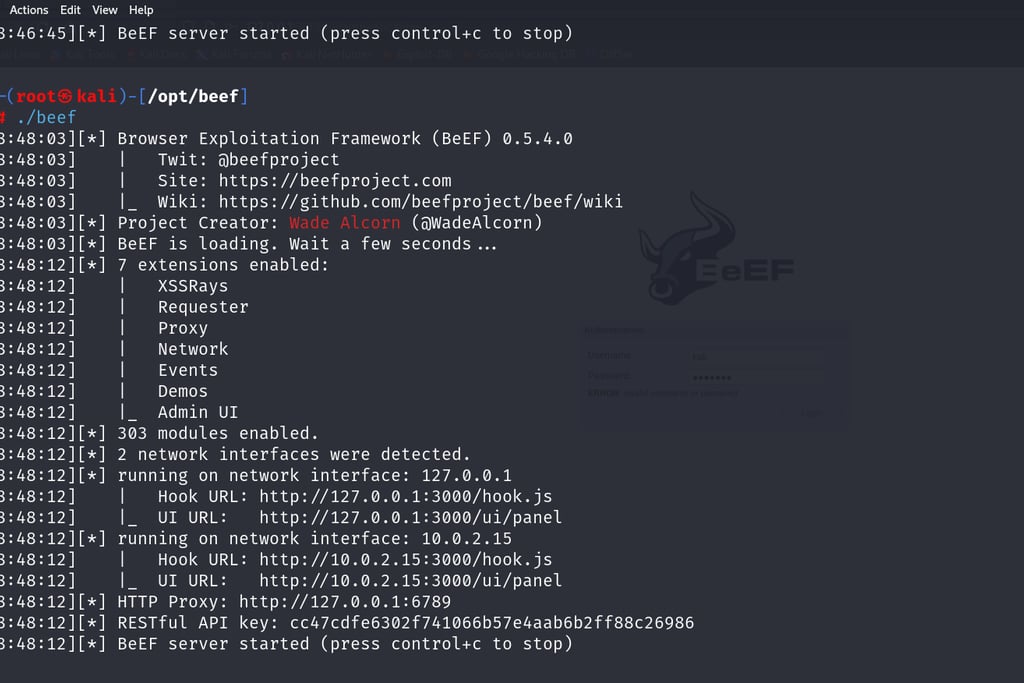The width and height of the screenshot is (1024, 683).
Task: Click the Kali skull symbol in prompt
Action: pyautogui.click(x=65, y=97)
